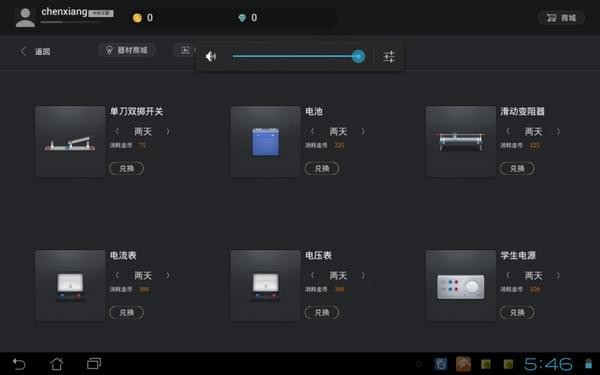
Task: Decrease duration for 滑动变阻器 with left arrow
Action: click(508, 132)
